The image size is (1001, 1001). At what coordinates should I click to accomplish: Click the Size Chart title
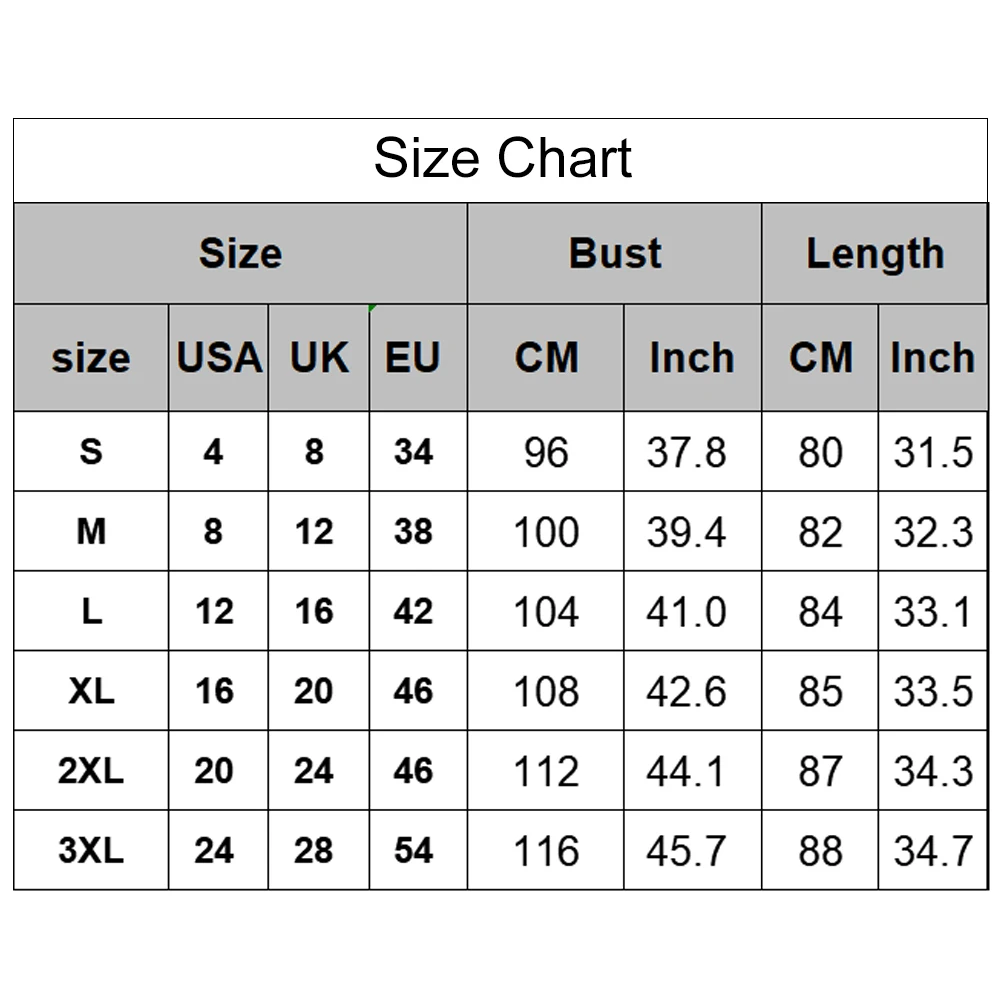tap(502, 158)
